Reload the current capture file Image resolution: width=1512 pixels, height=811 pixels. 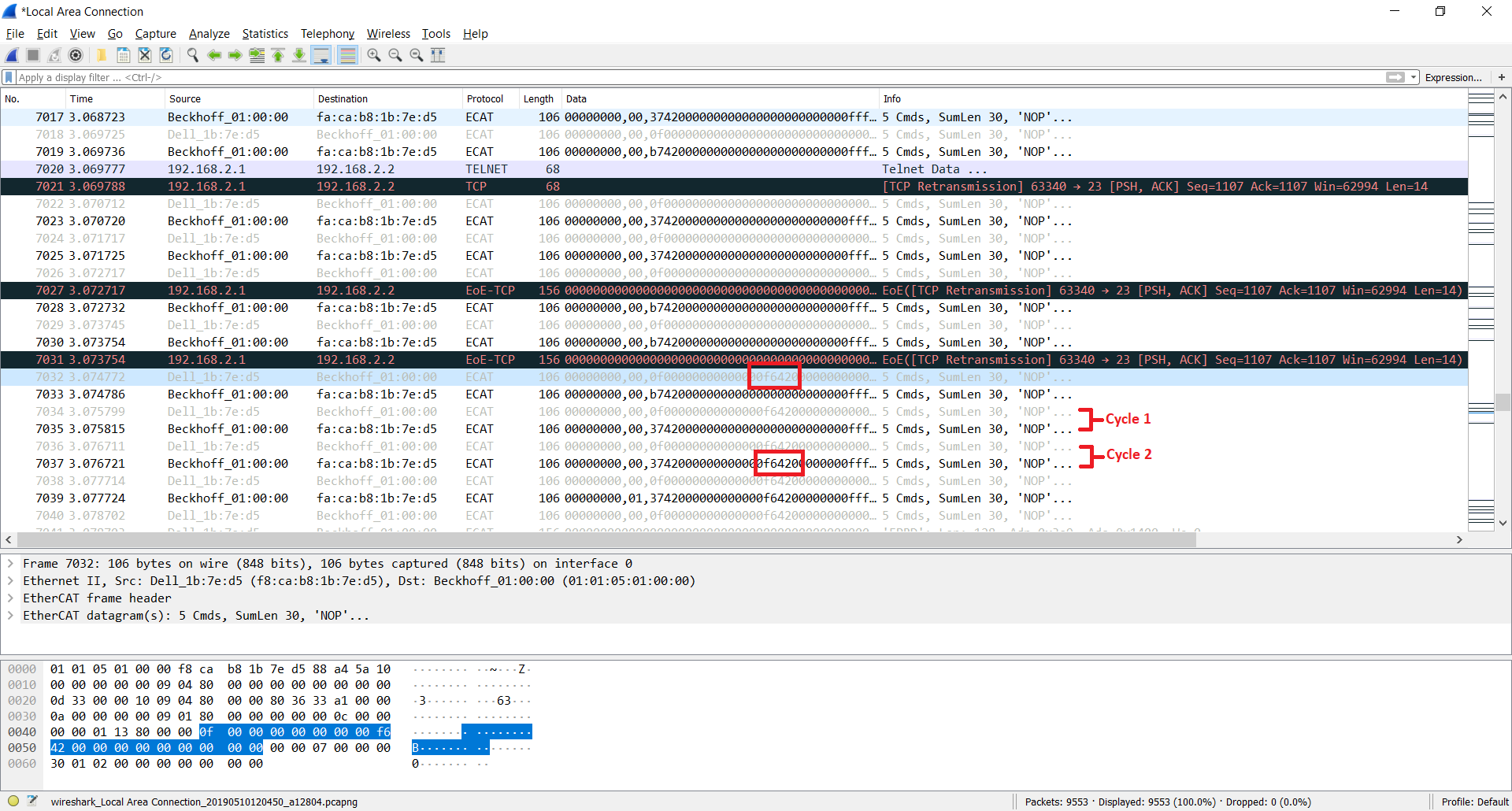point(165,55)
